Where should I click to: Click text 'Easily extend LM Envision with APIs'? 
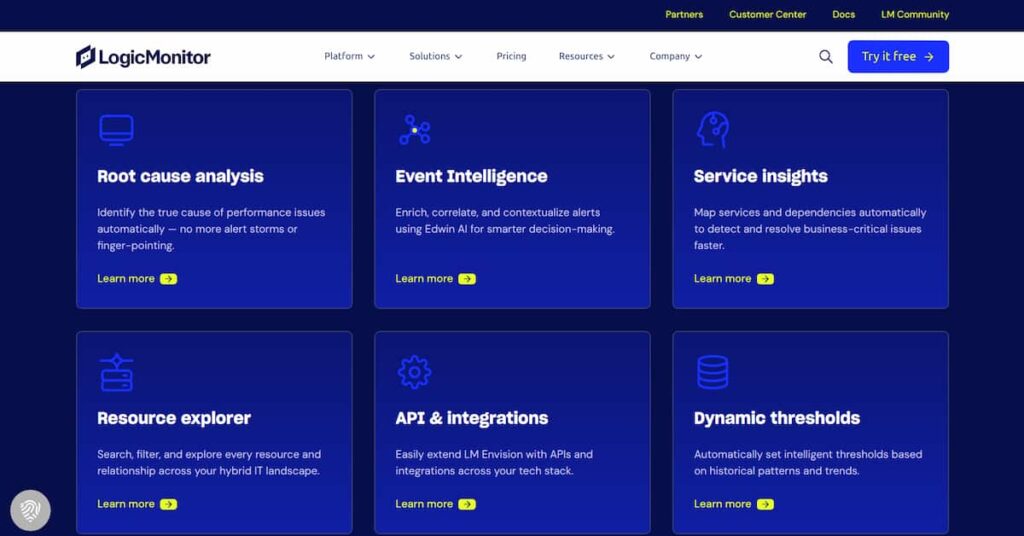[484, 454]
